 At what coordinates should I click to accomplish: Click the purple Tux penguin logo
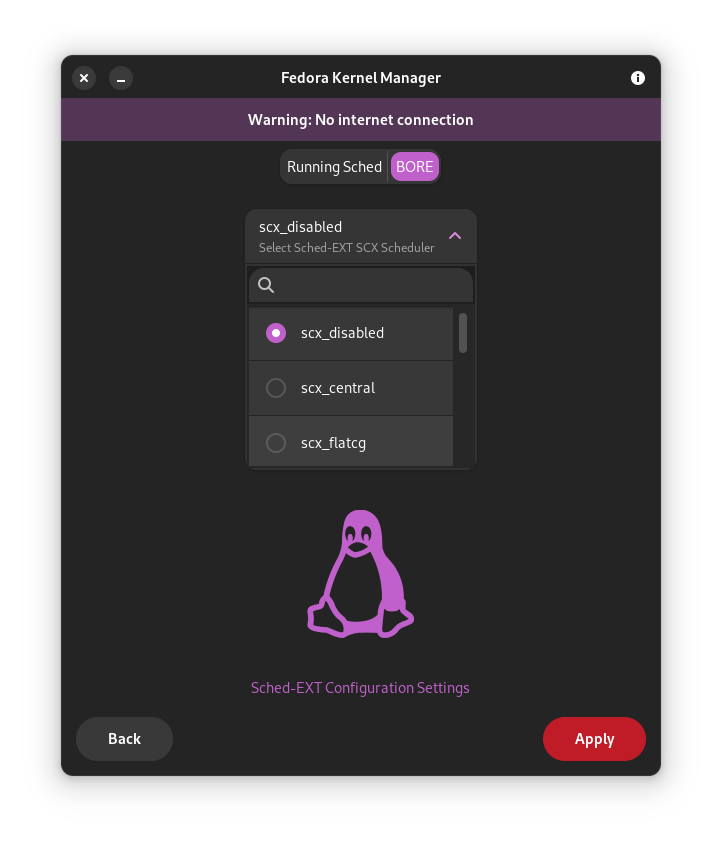coord(361,574)
